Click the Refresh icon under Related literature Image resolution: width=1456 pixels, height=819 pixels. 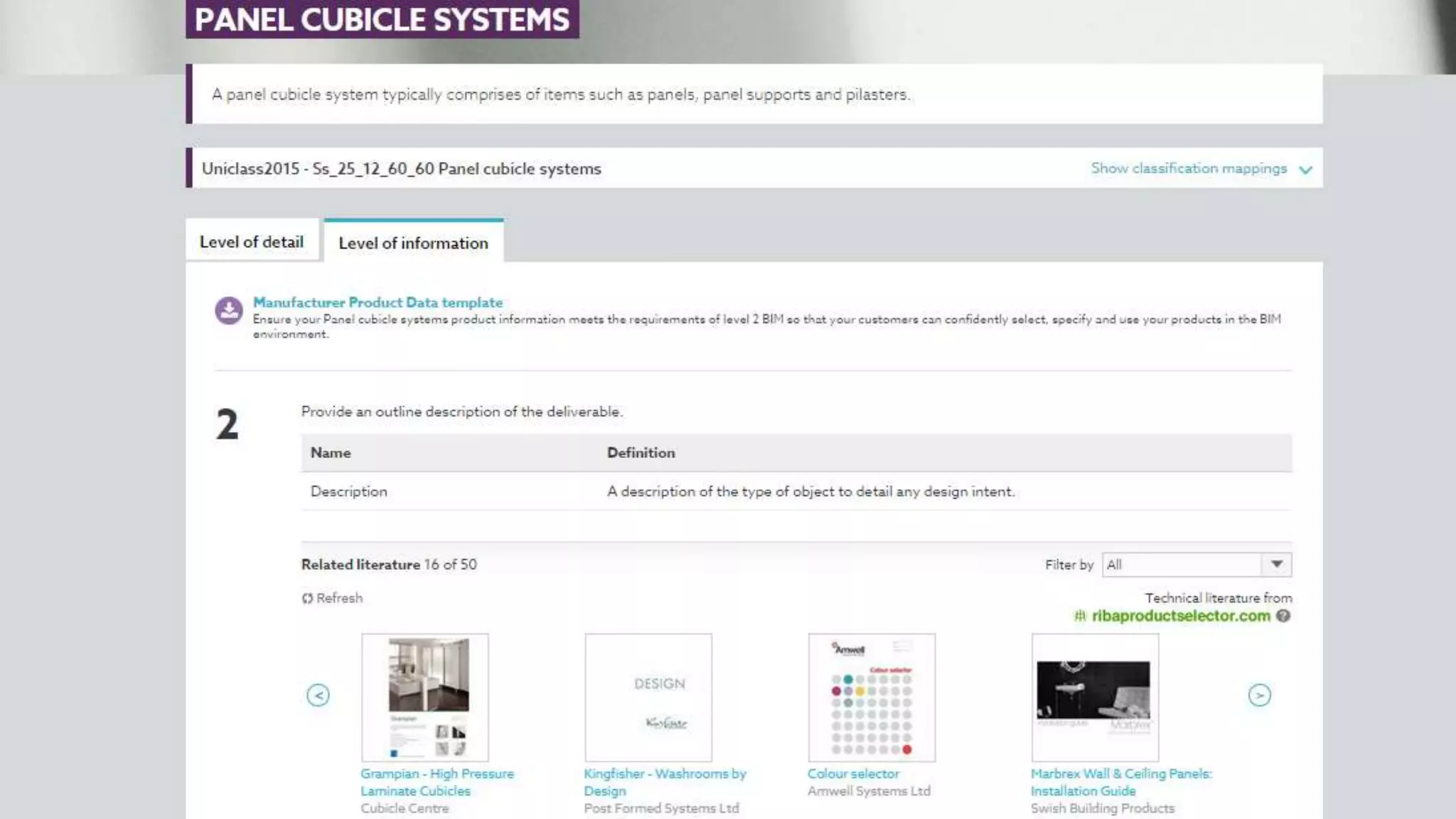click(x=307, y=599)
